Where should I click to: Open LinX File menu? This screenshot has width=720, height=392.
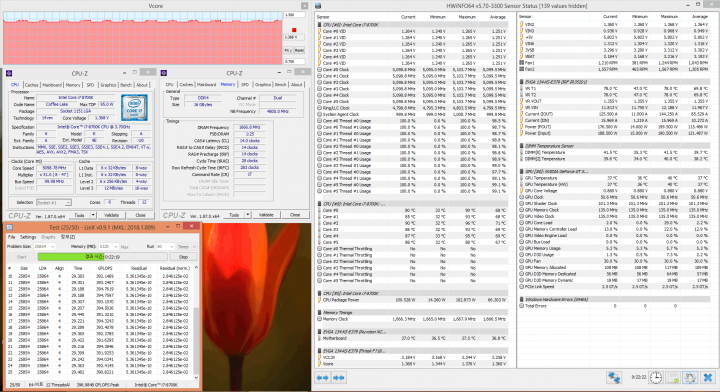pos(11,237)
